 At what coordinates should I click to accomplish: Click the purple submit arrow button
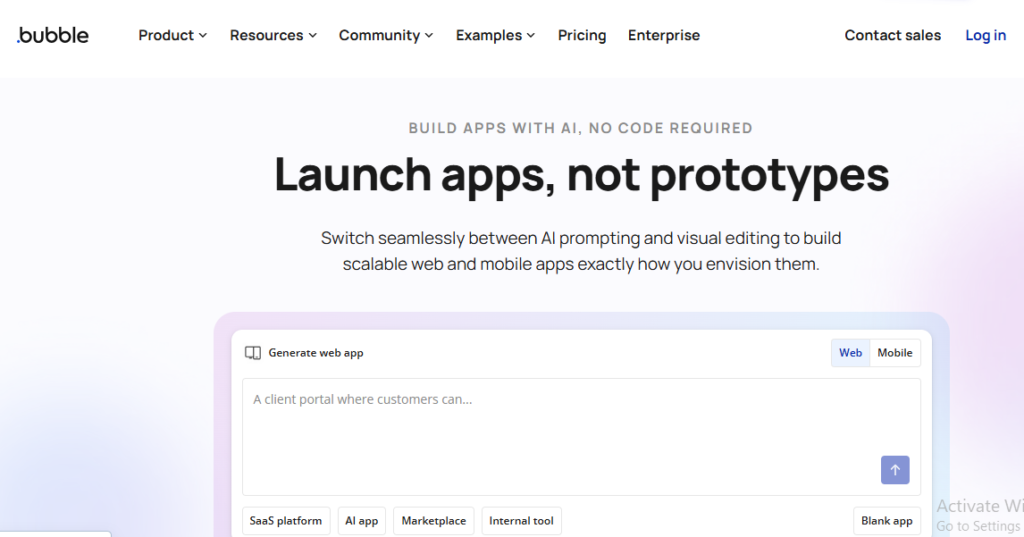(x=895, y=470)
